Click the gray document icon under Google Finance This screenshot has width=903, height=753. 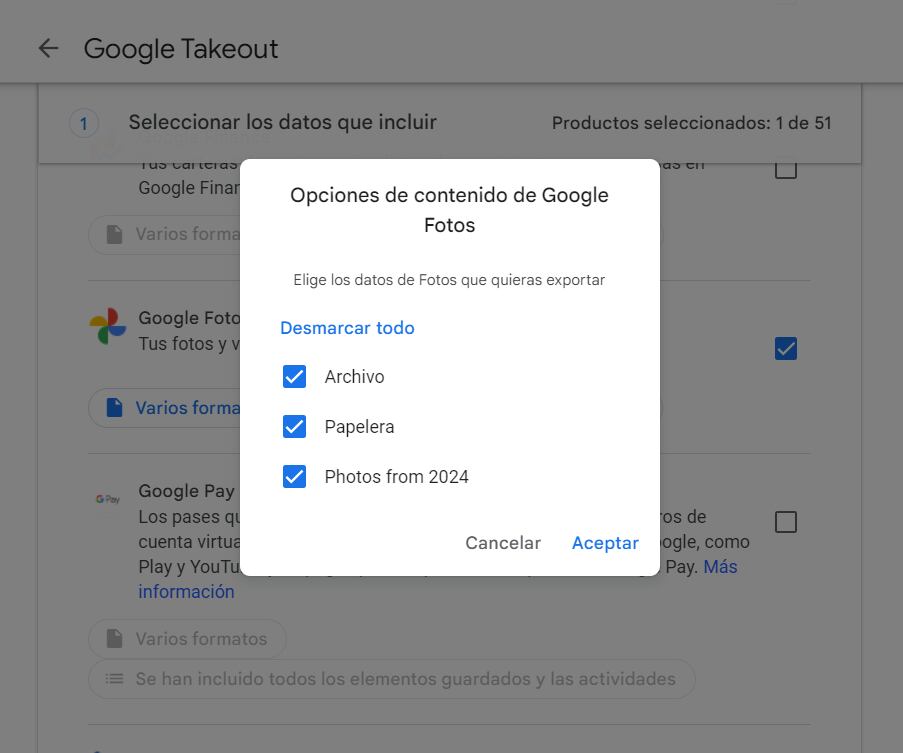click(x=113, y=234)
